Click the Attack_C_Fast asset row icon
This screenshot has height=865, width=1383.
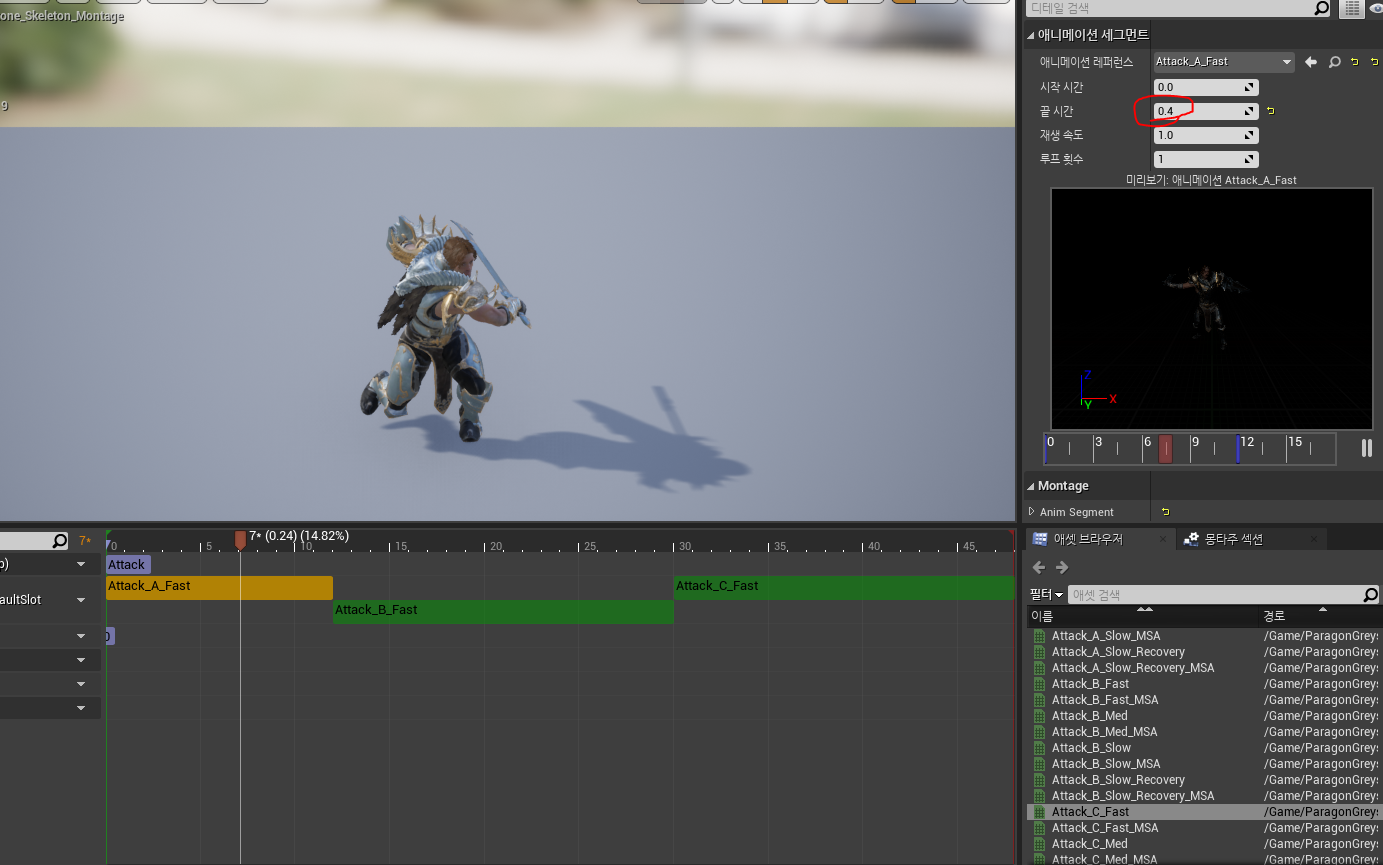pos(1039,812)
